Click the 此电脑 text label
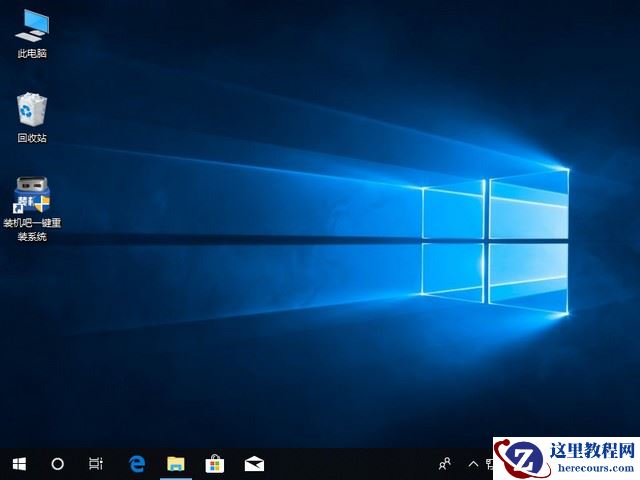 point(32,53)
